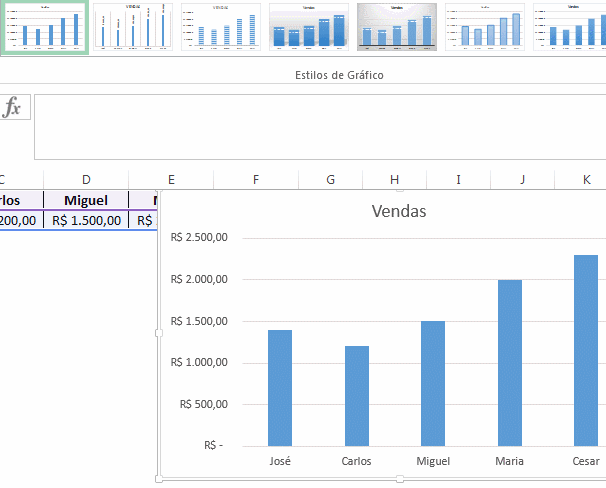Click the Miguel bar in the chart
This screenshot has width=606, height=488.
point(433,383)
